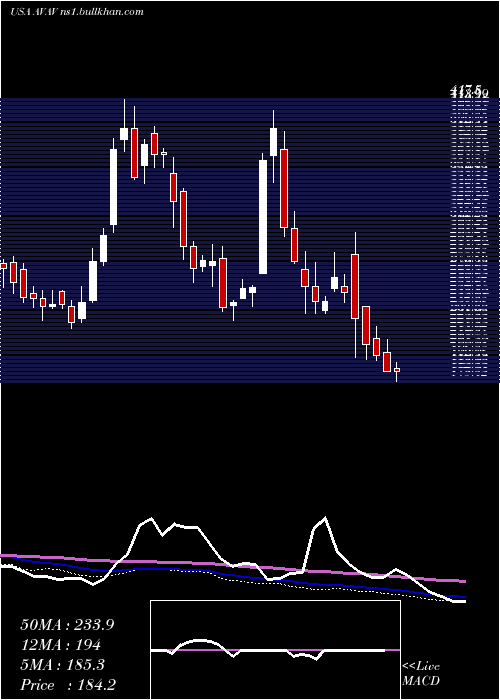Click the '5MA : 185.3' value
This screenshot has height=700, width=500.
tap(62, 665)
